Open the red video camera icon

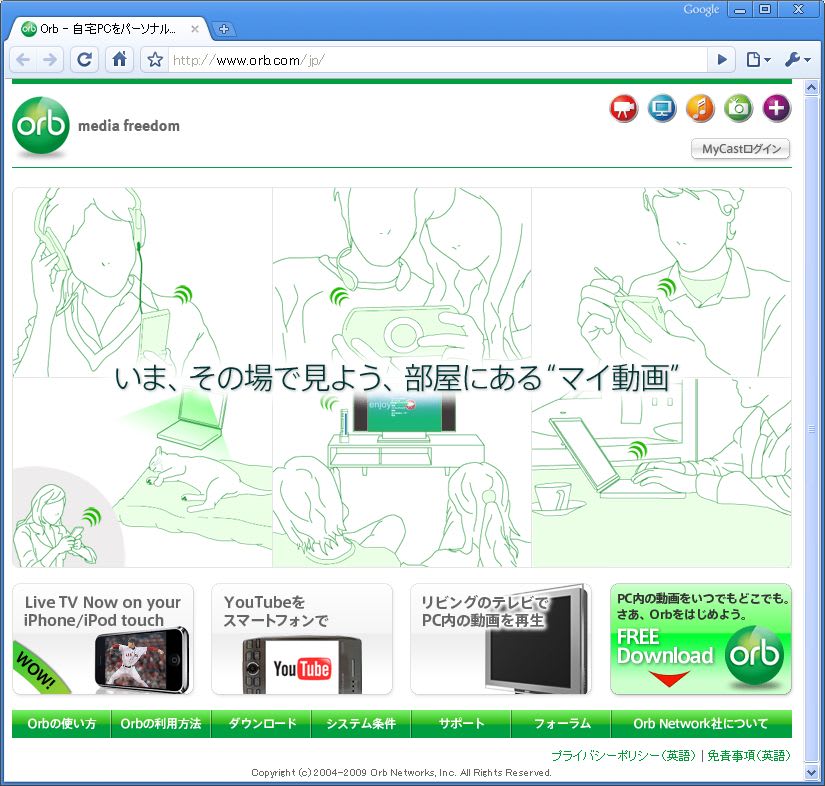[x=624, y=108]
